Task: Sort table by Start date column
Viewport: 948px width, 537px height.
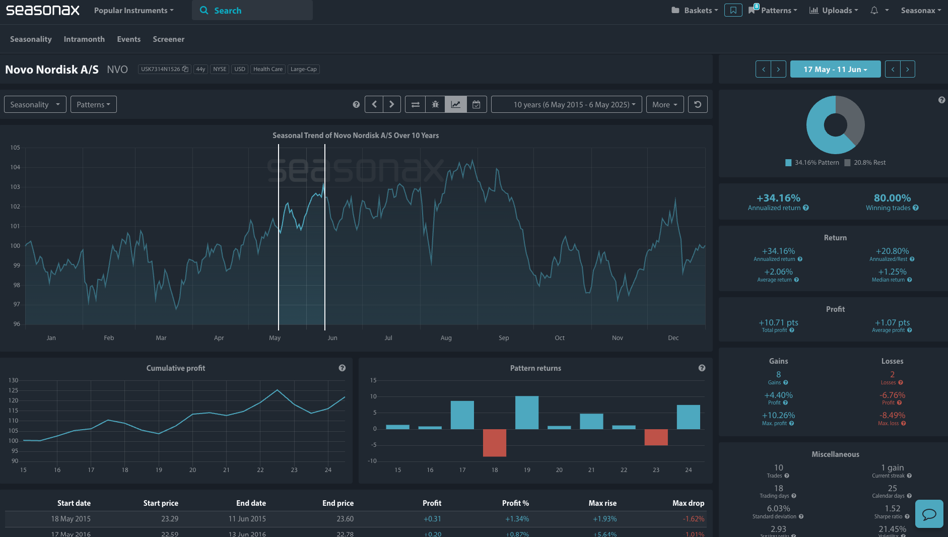Action: coord(74,503)
